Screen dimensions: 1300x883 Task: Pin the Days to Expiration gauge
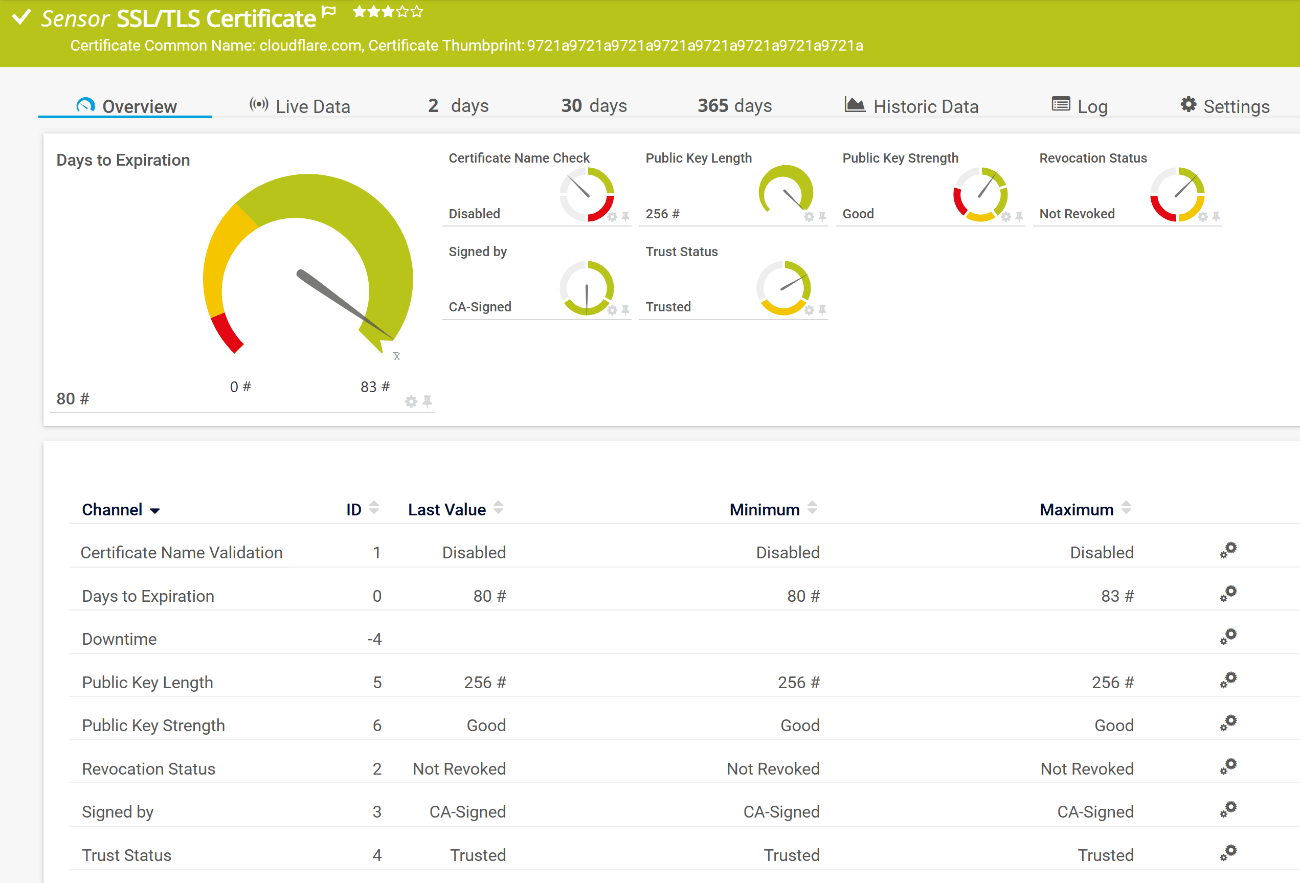pyautogui.click(x=427, y=401)
